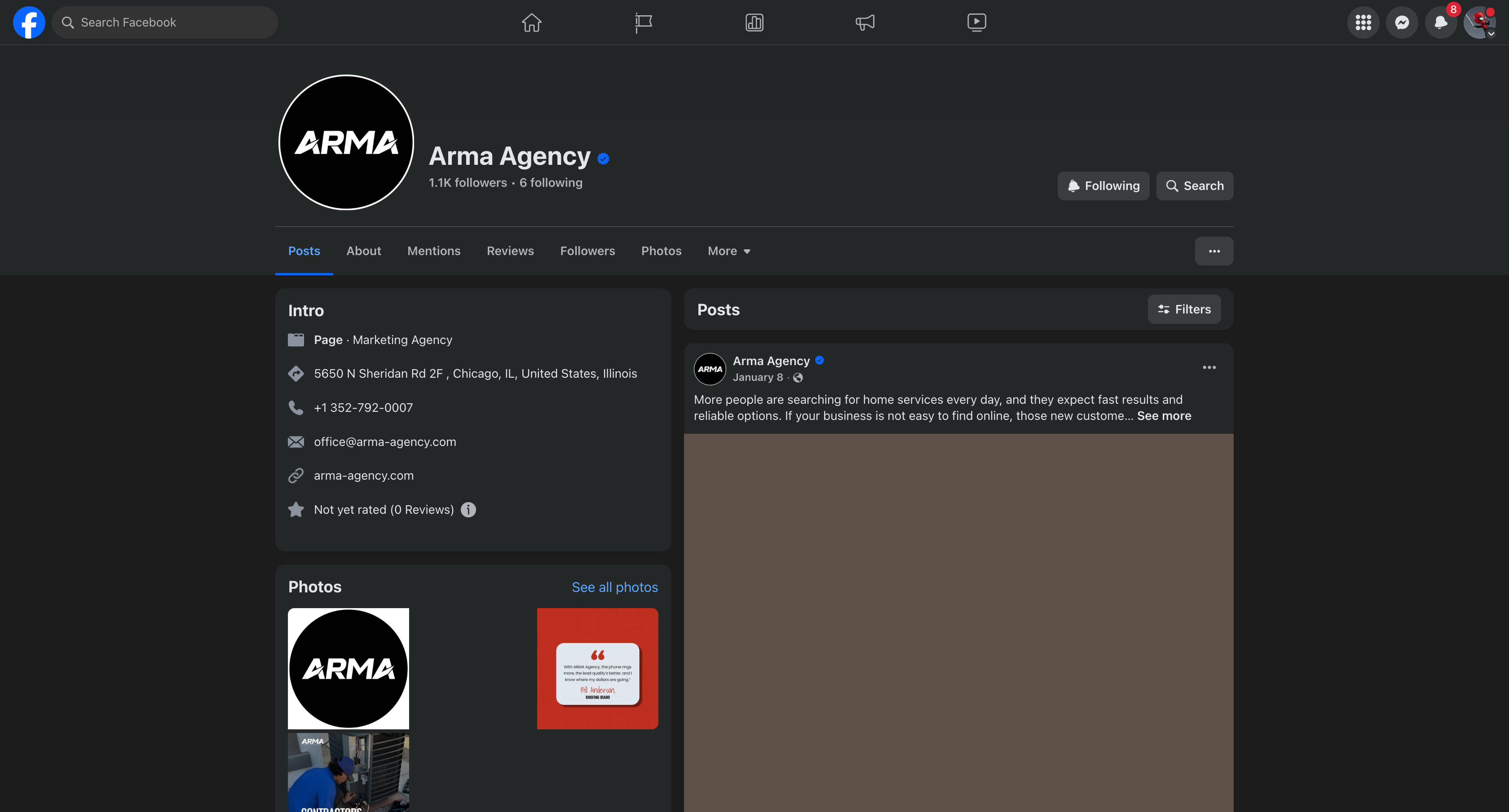This screenshot has height=812, width=1509.
Task: Click the Search button on the page
Action: click(x=1195, y=186)
